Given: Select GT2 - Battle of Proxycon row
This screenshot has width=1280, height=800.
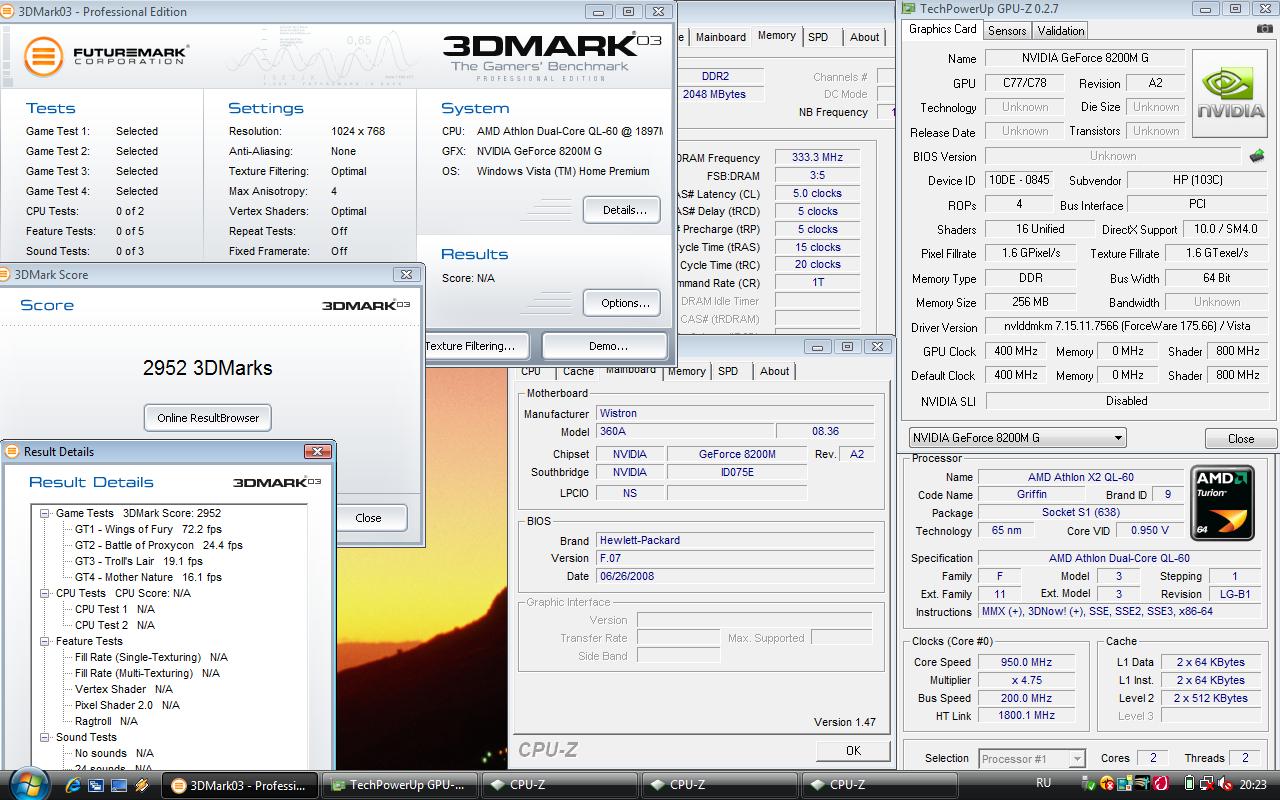Looking at the screenshot, I should [x=158, y=545].
